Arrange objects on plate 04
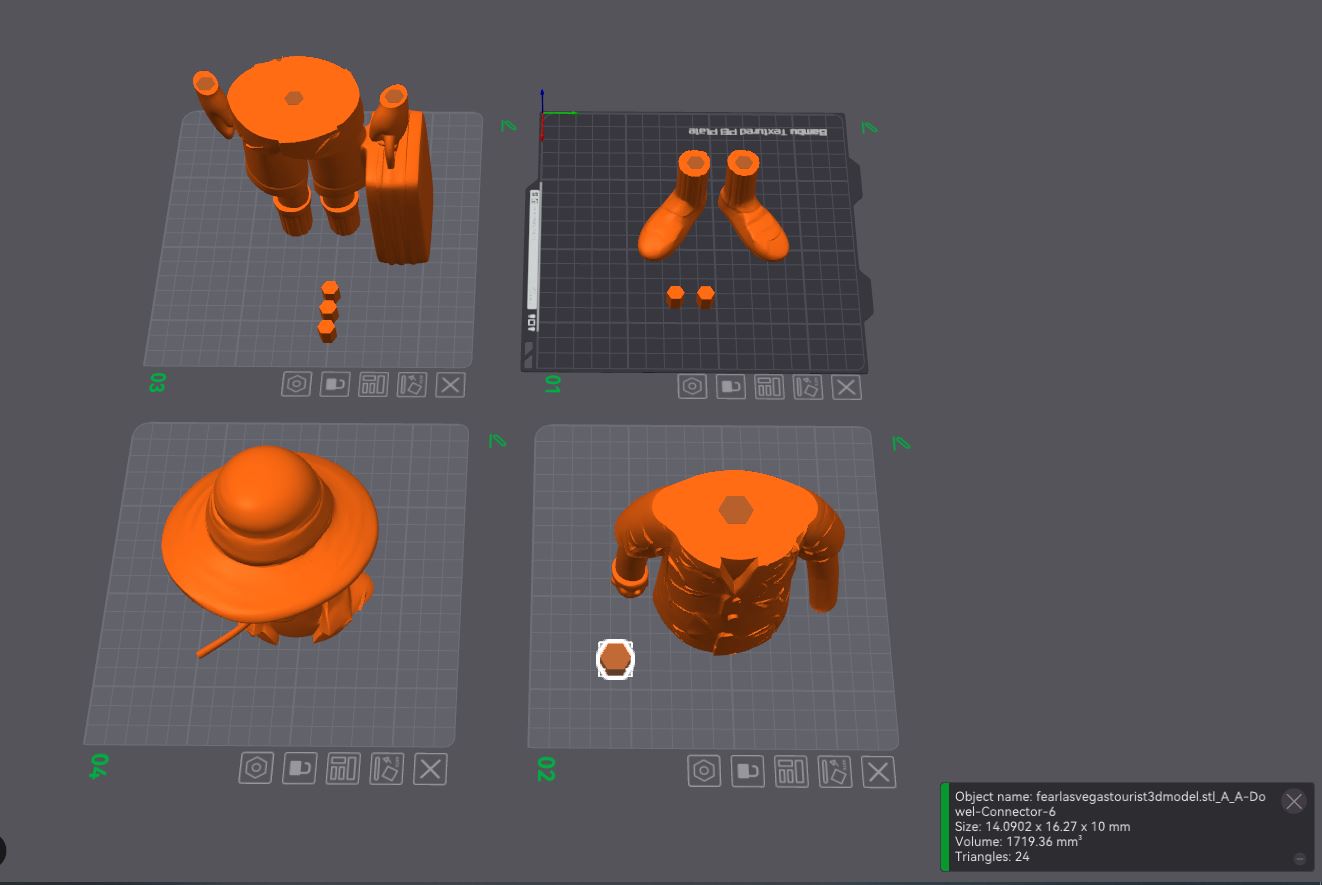 coord(343,768)
